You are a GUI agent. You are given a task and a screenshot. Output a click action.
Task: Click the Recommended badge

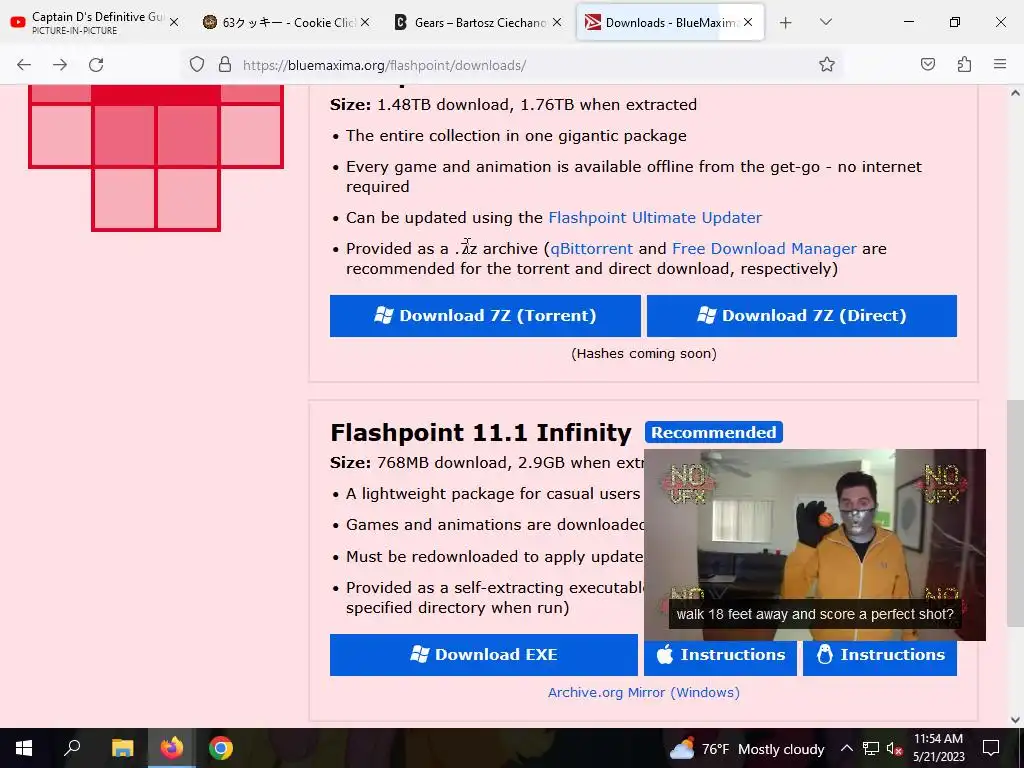point(714,432)
